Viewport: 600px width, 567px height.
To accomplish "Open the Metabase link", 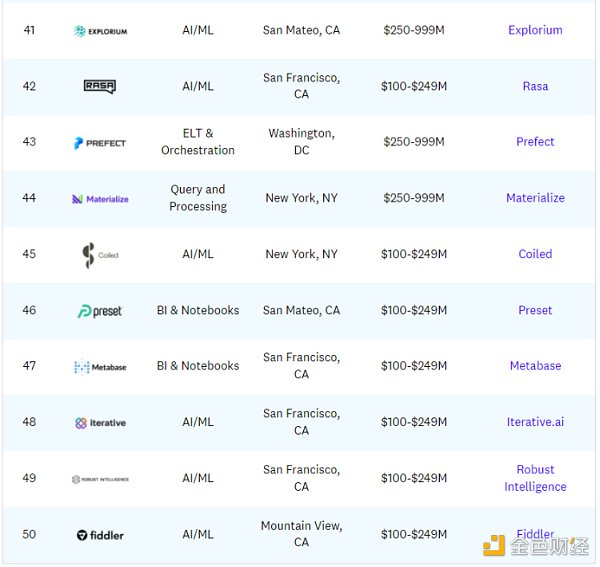I will pyautogui.click(x=535, y=366).
